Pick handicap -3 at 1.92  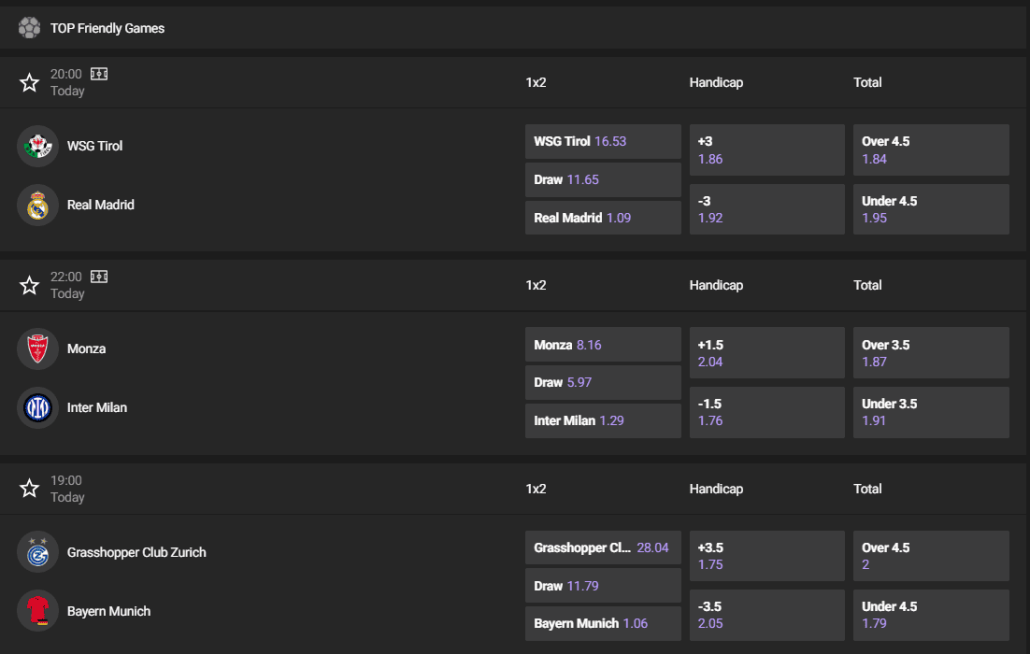[x=767, y=209]
